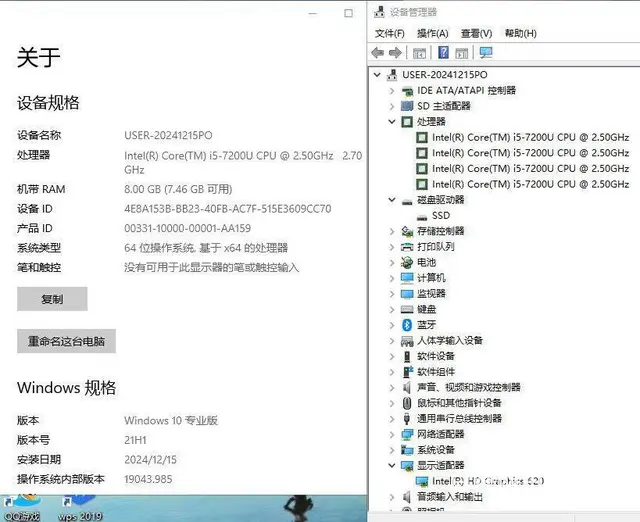This screenshot has width=640, height=522.
Task: Select the 蓝牙 Bluetooth icon
Action: point(407,325)
